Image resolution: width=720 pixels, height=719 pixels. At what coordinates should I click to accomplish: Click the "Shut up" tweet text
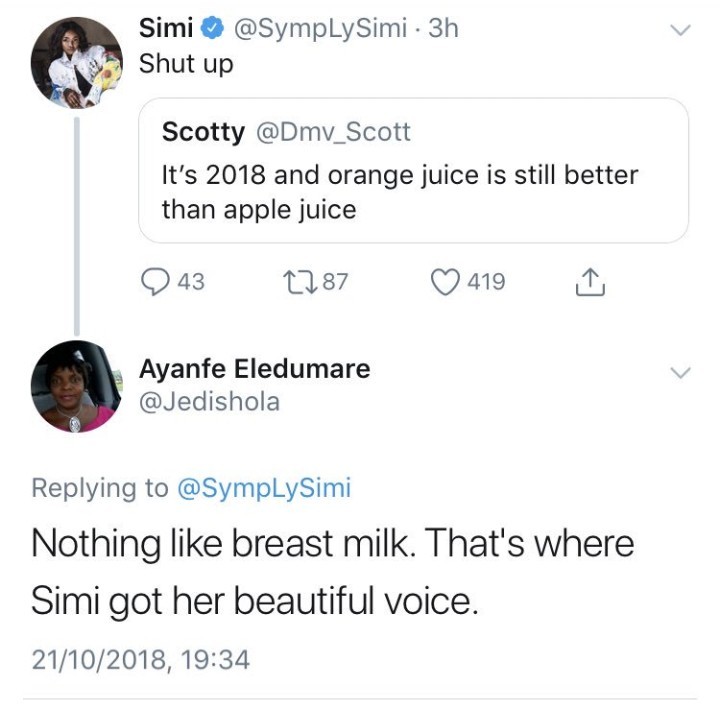pyautogui.click(x=185, y=64)
